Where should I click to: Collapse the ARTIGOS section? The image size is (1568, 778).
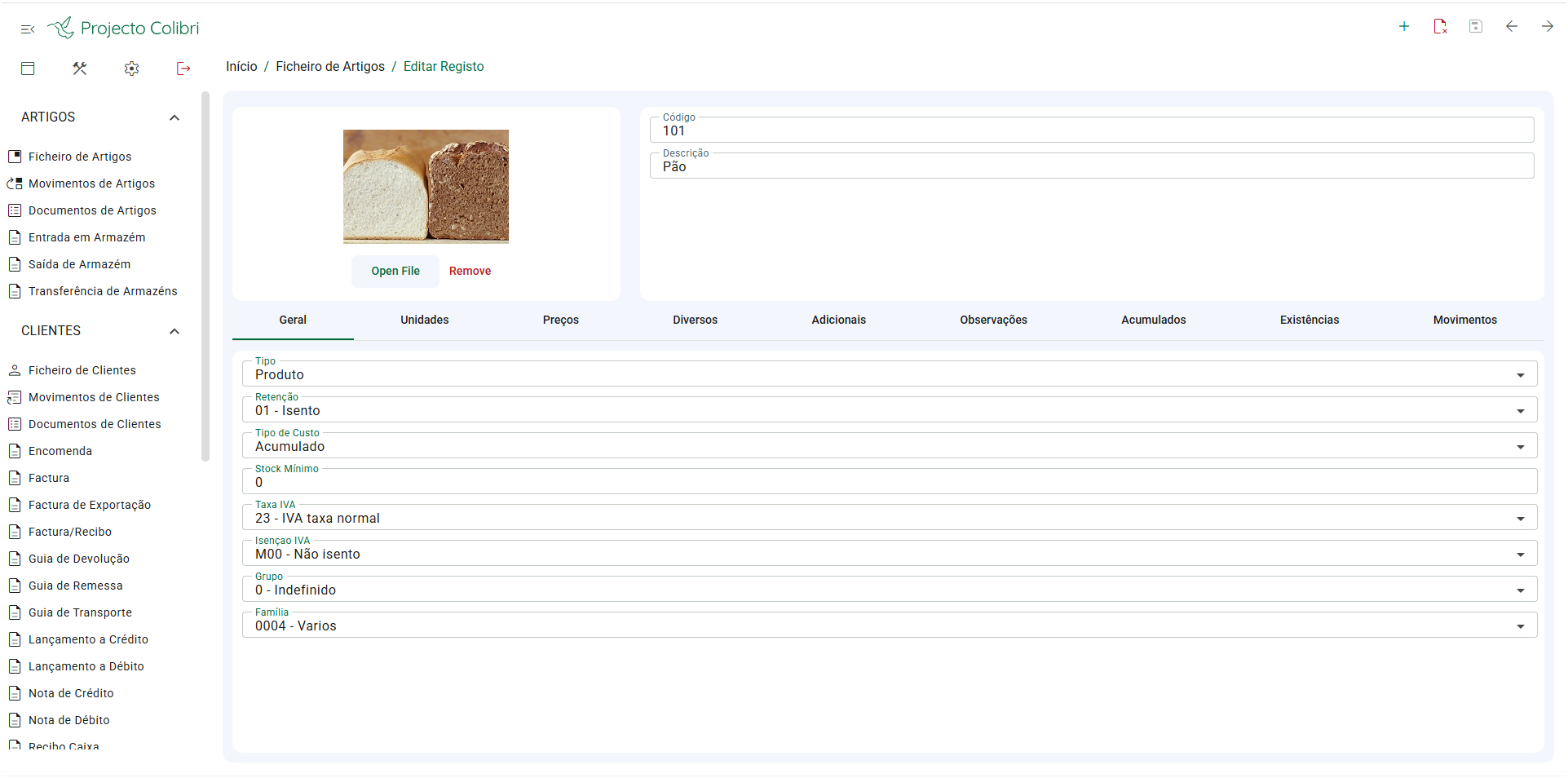(x=174, y=117)
